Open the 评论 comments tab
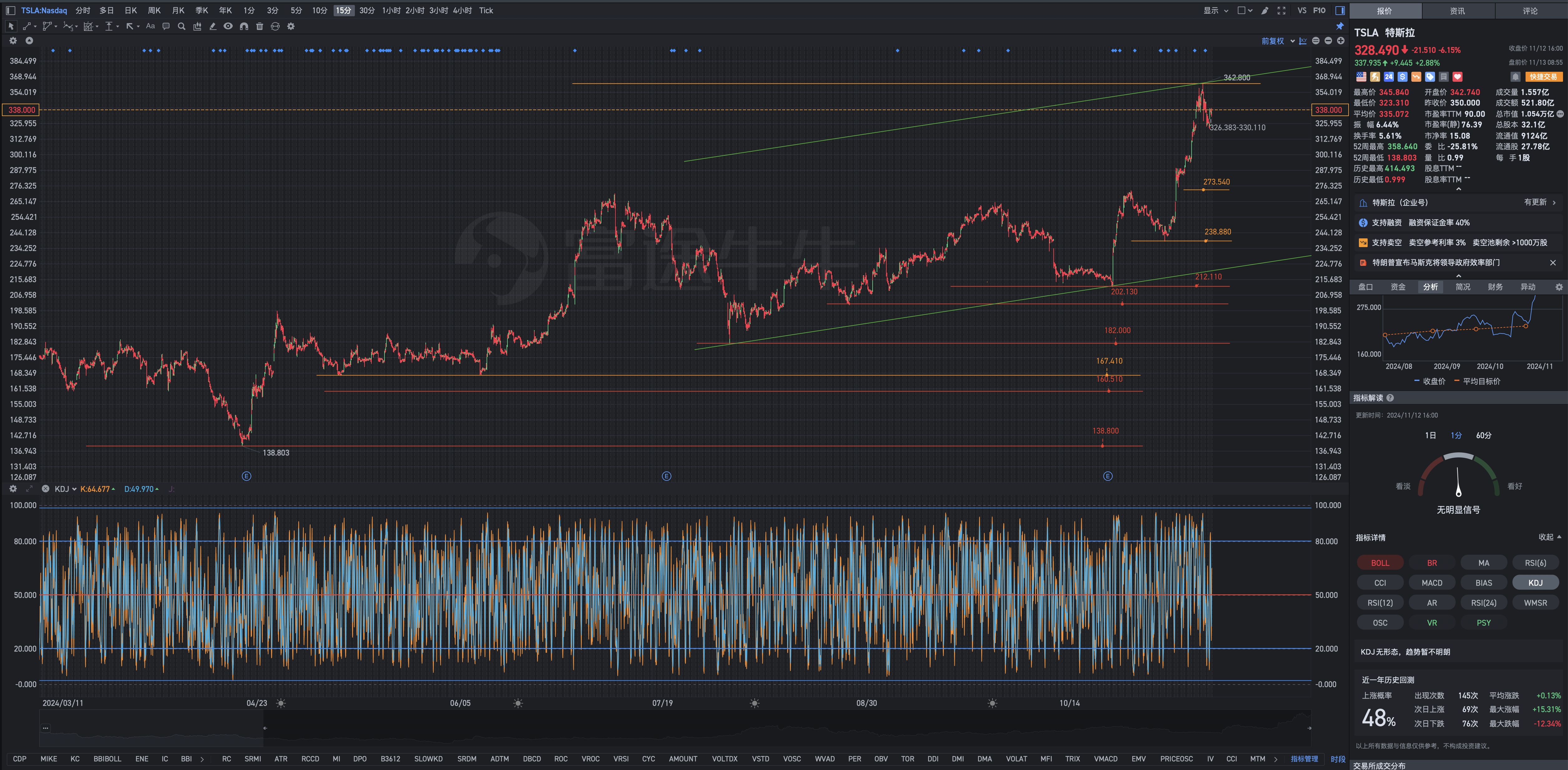This screenshot has width=1568, height=770. pyautogui.click(x=1530, y=10)
